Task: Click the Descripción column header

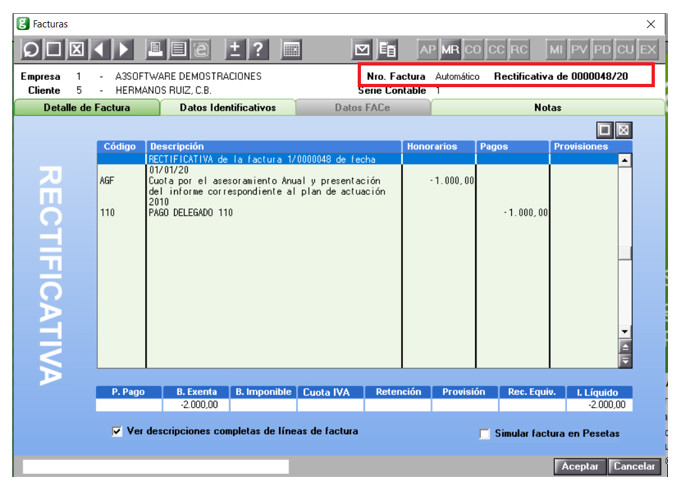Action: pos(274,147)
